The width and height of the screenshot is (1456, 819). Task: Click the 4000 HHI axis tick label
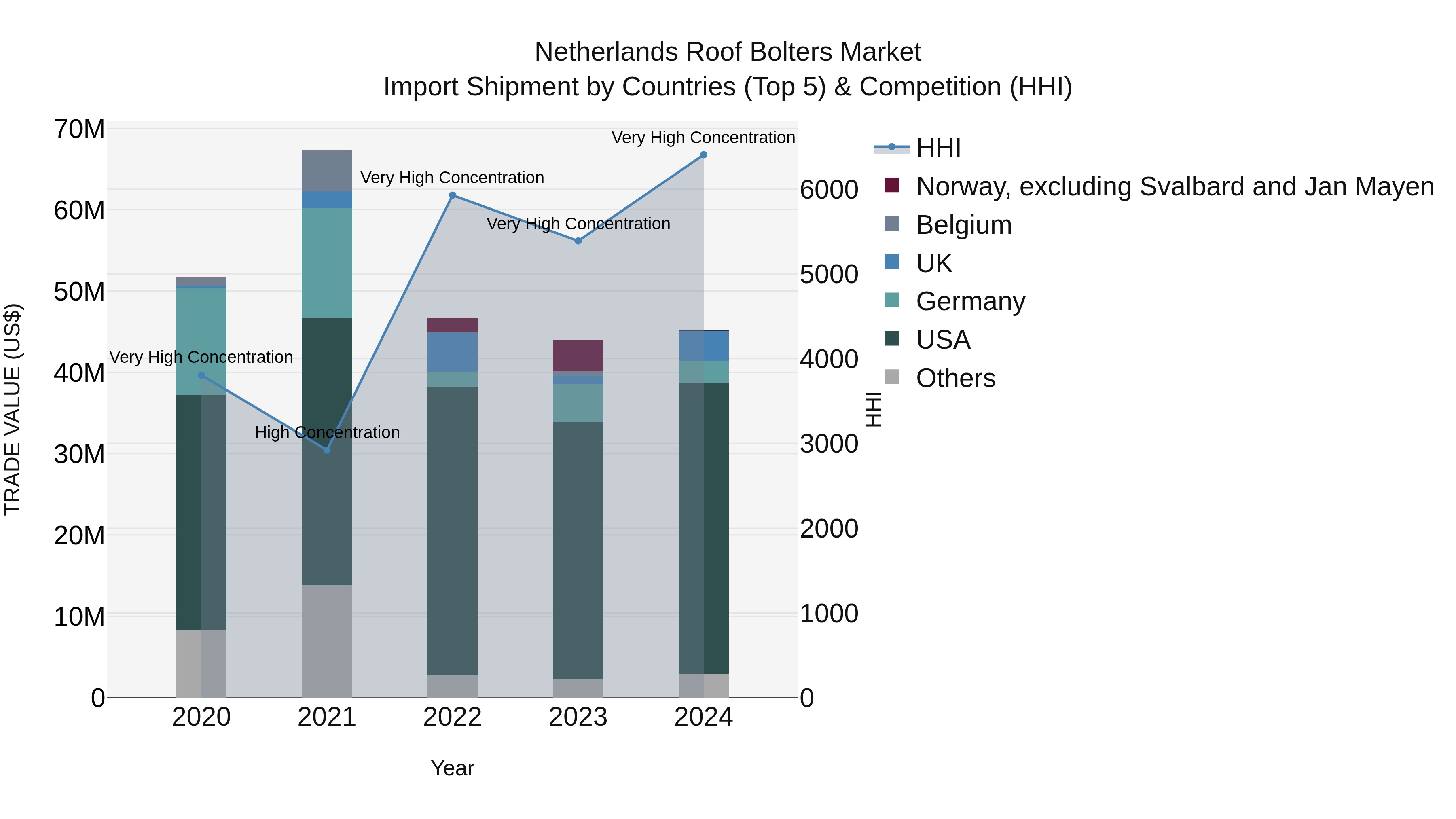pyautogui.click(x=829, y=359)
